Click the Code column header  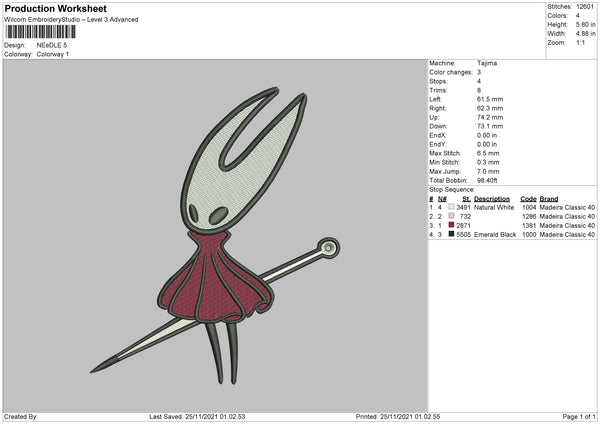528,198
